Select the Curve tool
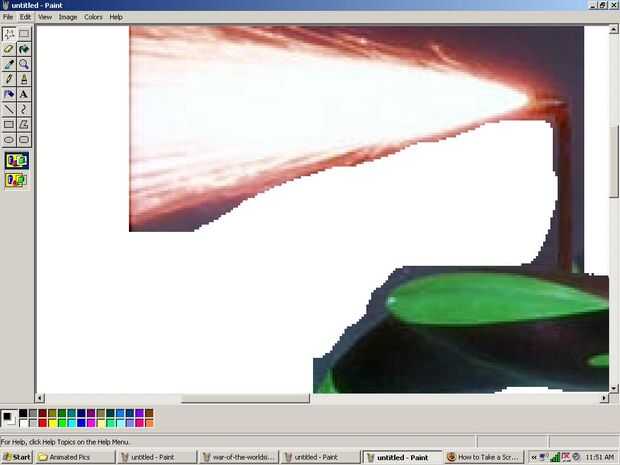This screenshot has height=465, width=620. point(24,109)
